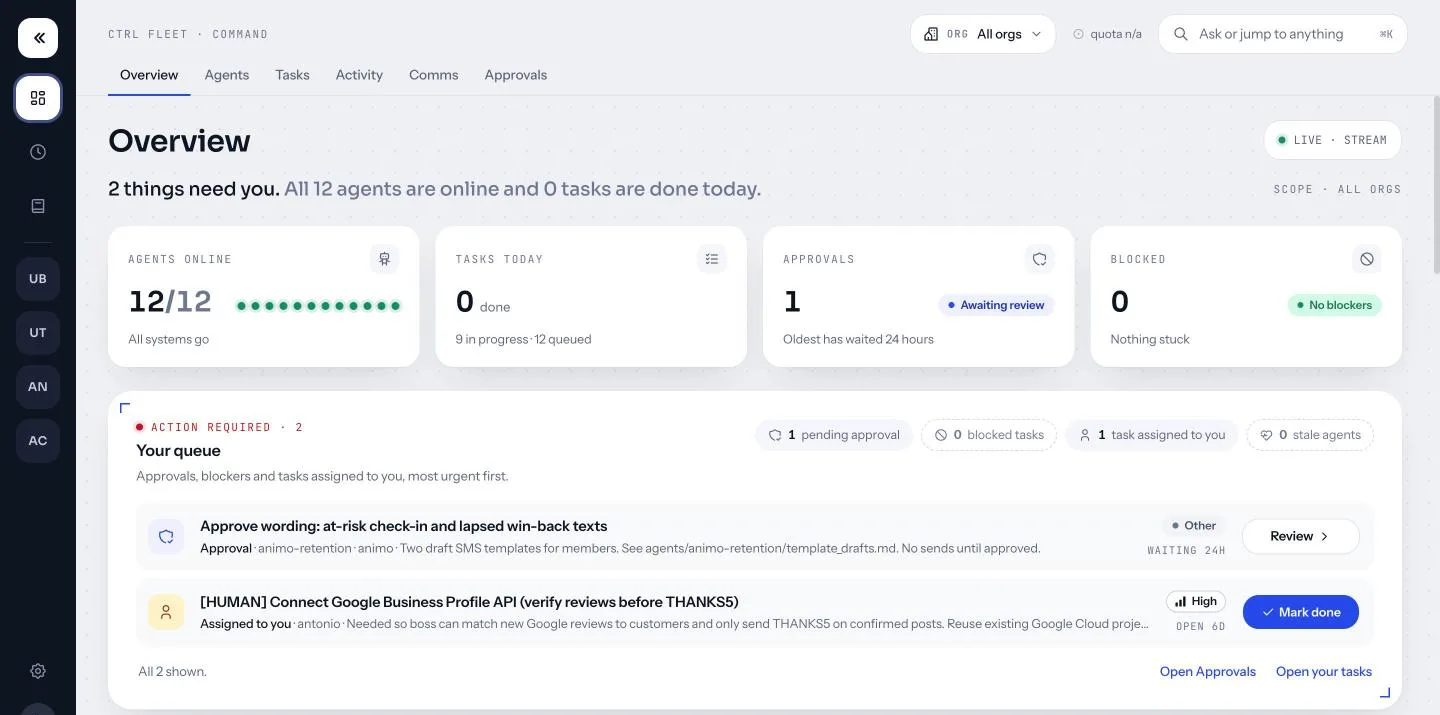1440x715 pixels.
Task: Open the notebook docs icon in sidebar
Action: [38, 206]
